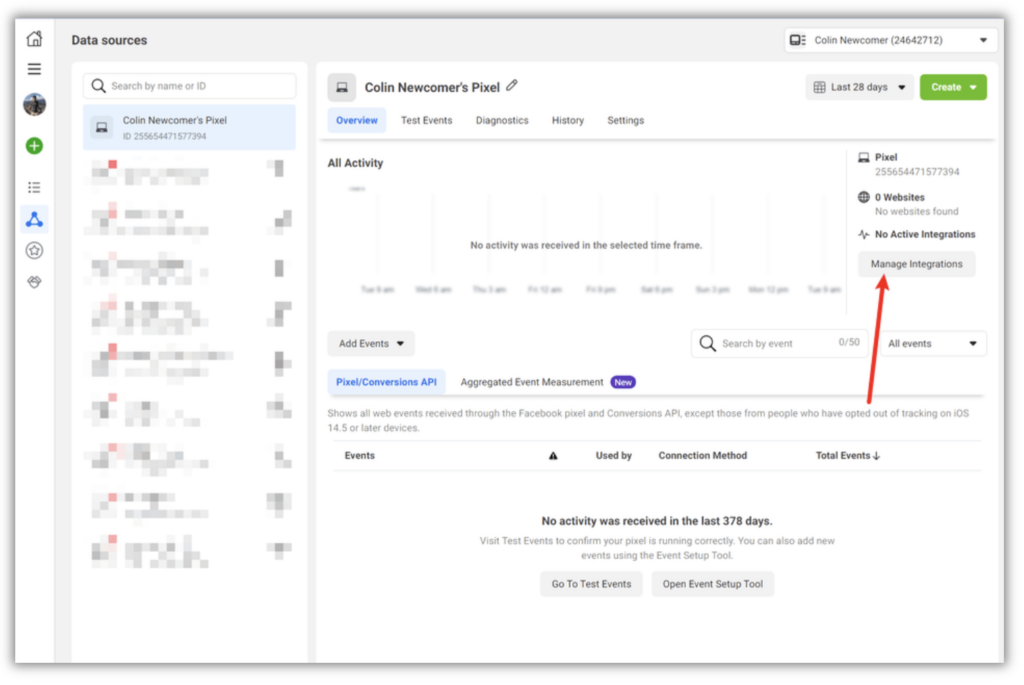The width and height of the screenshot is (1024, 685).
Task: Open the History tab
Action: pyautogui.click(x=568, y=120)
